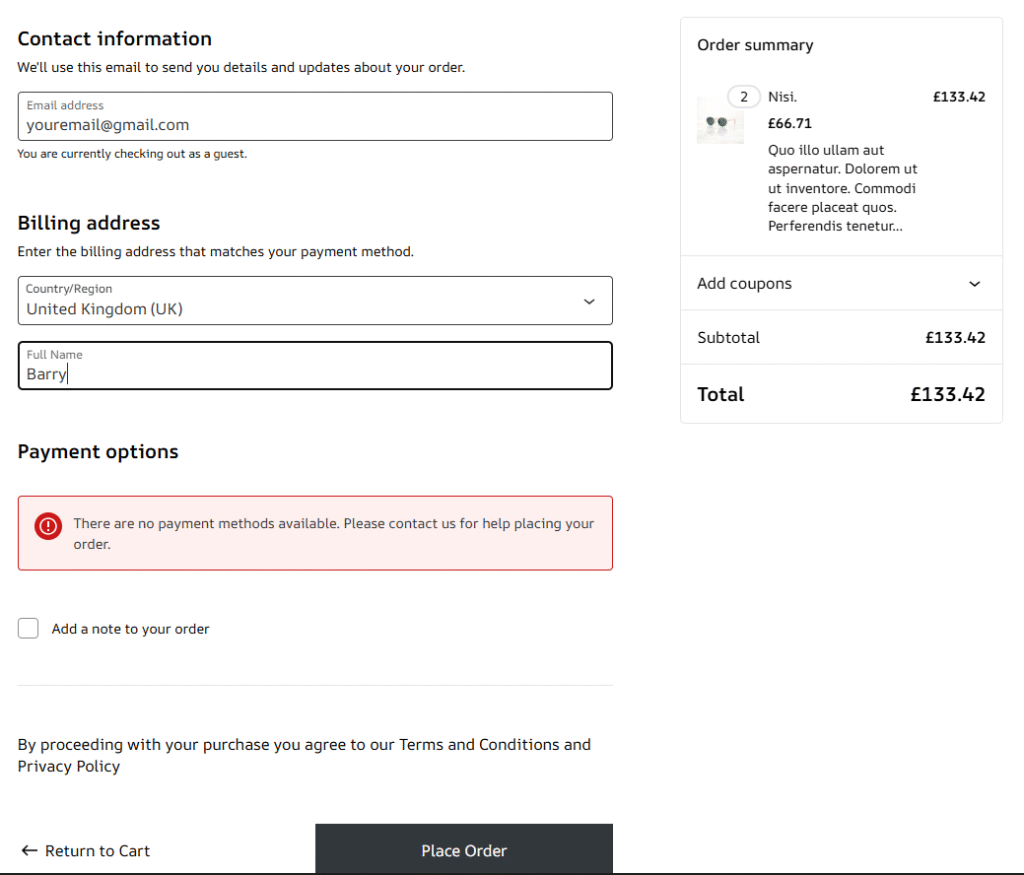This screenshot has height=875, width=1024.
Task: Expand the Add coupons section
Action: 744,284
